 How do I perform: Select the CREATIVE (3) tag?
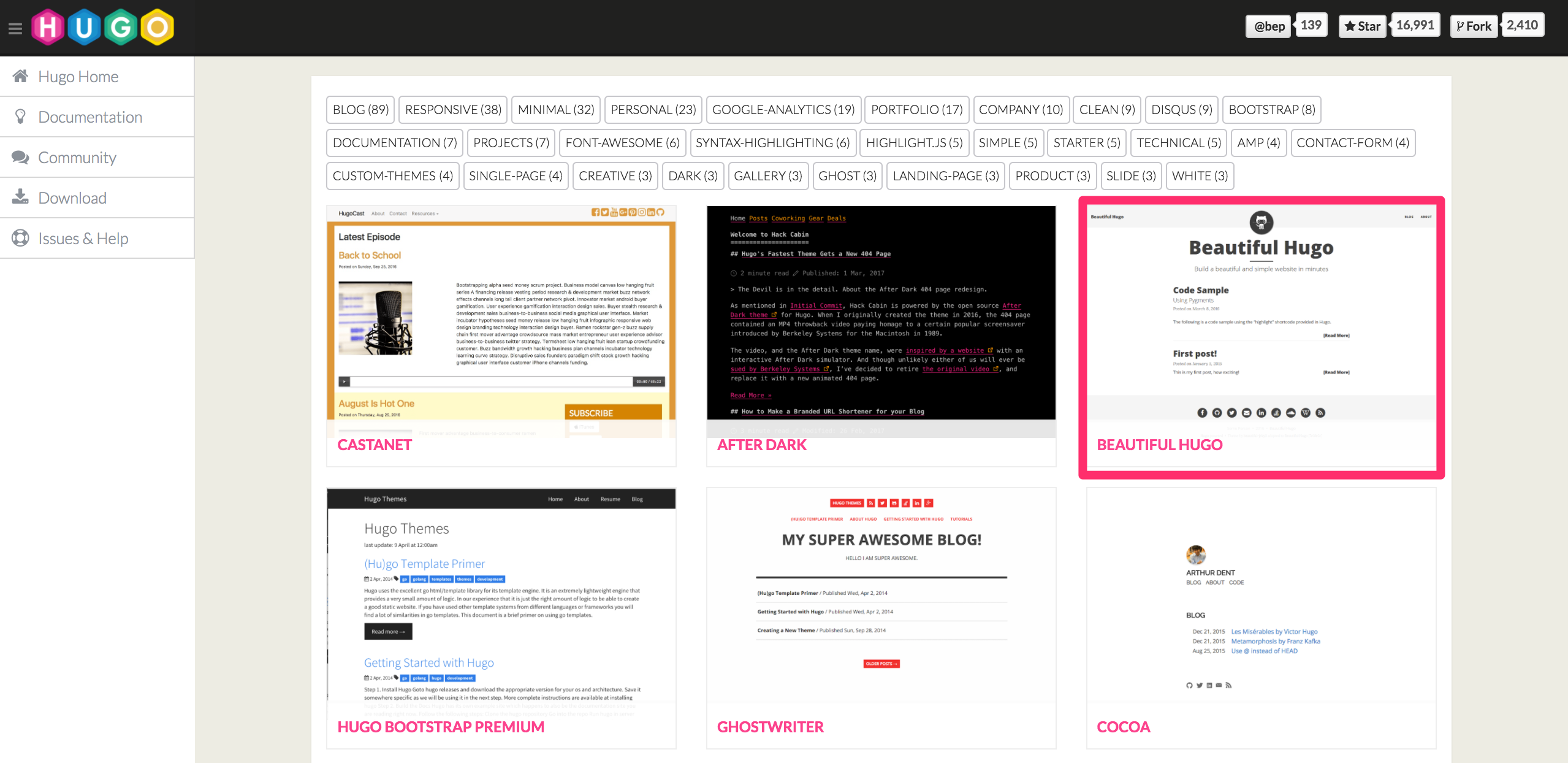[x=615, y=176]
